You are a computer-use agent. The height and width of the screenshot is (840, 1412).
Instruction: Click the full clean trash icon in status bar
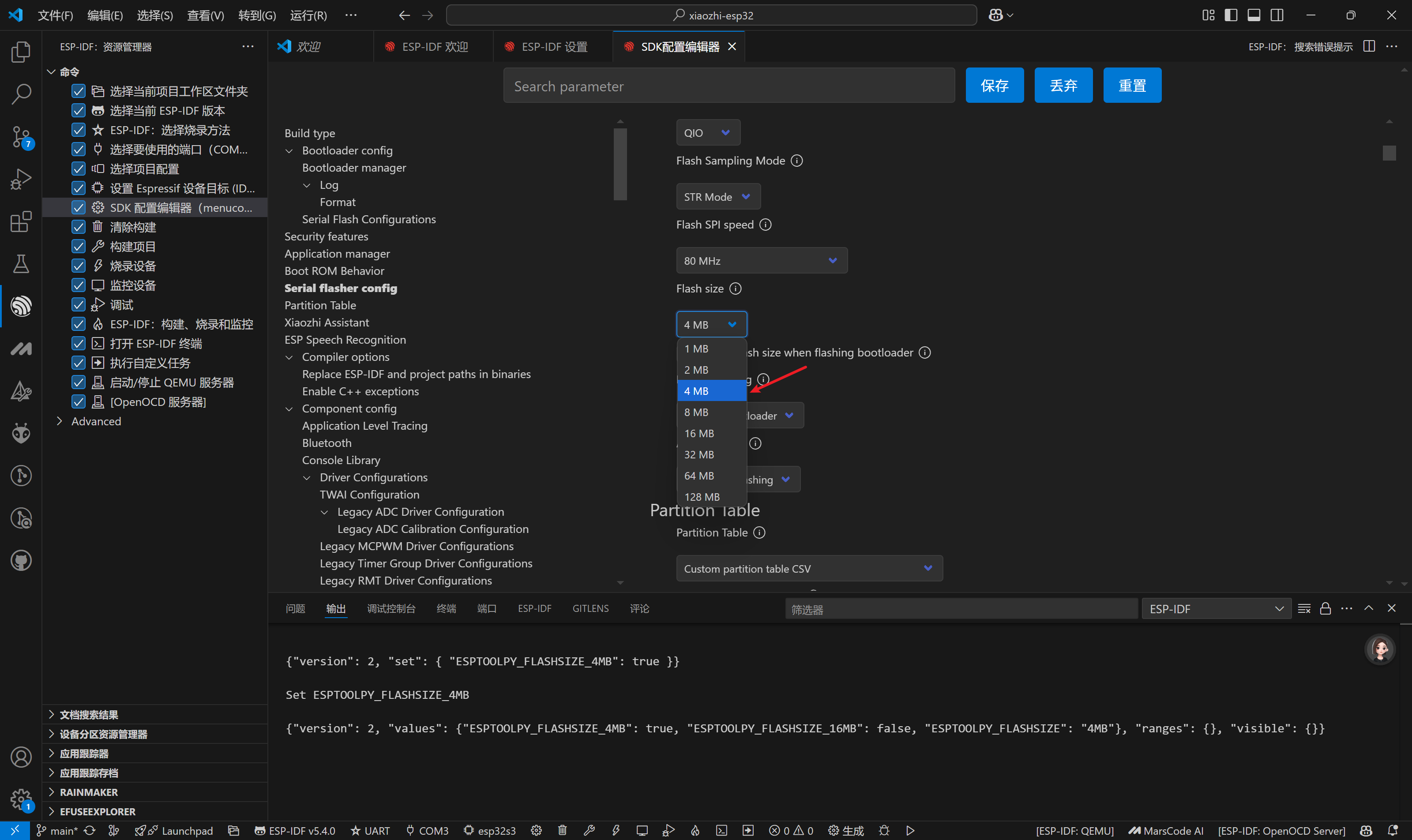562,830
